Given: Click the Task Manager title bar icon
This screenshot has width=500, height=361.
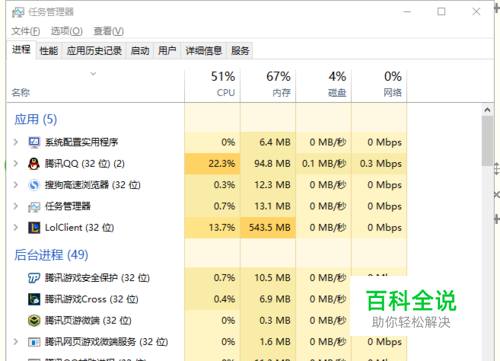Looking at the screenshot, I should coord(18,12).
